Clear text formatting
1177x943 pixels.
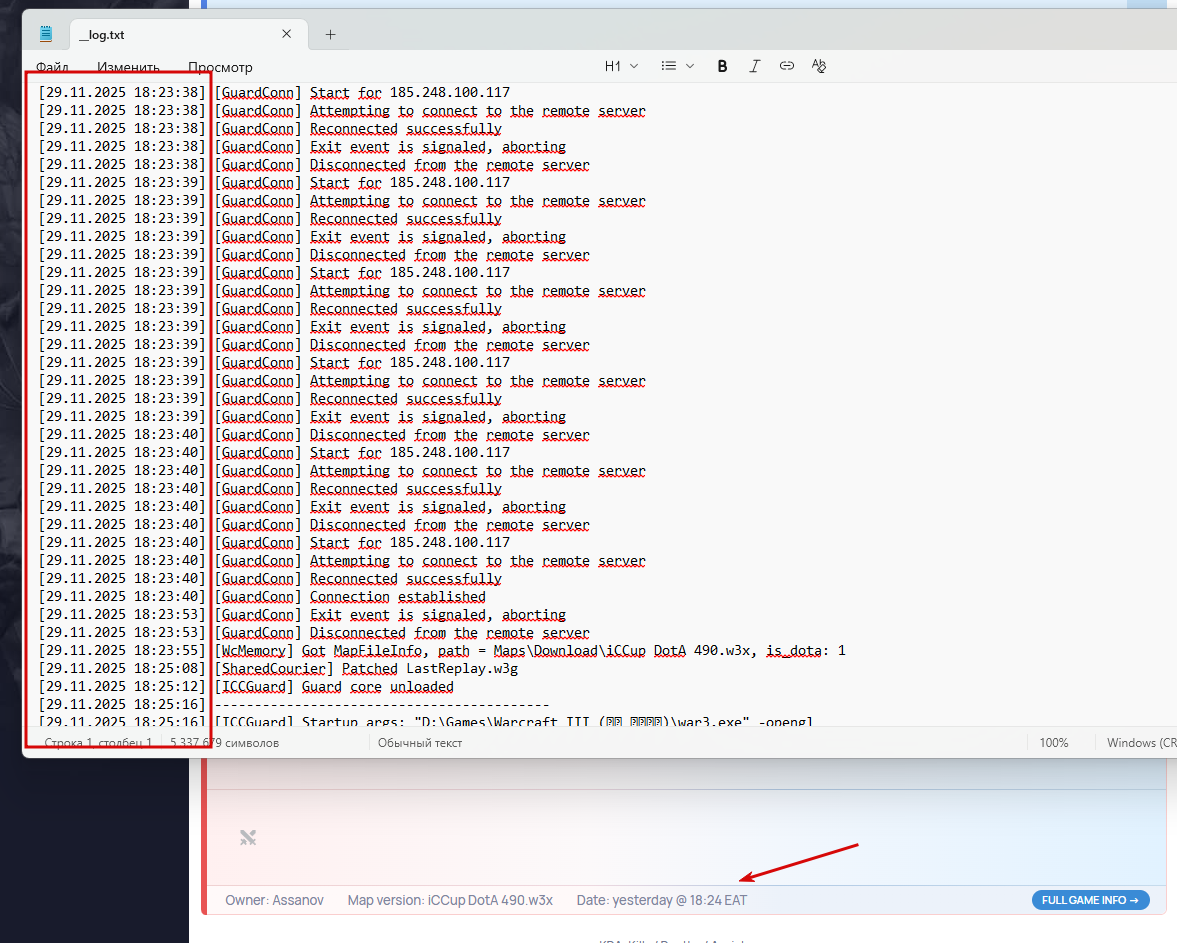tap(819, 66)
